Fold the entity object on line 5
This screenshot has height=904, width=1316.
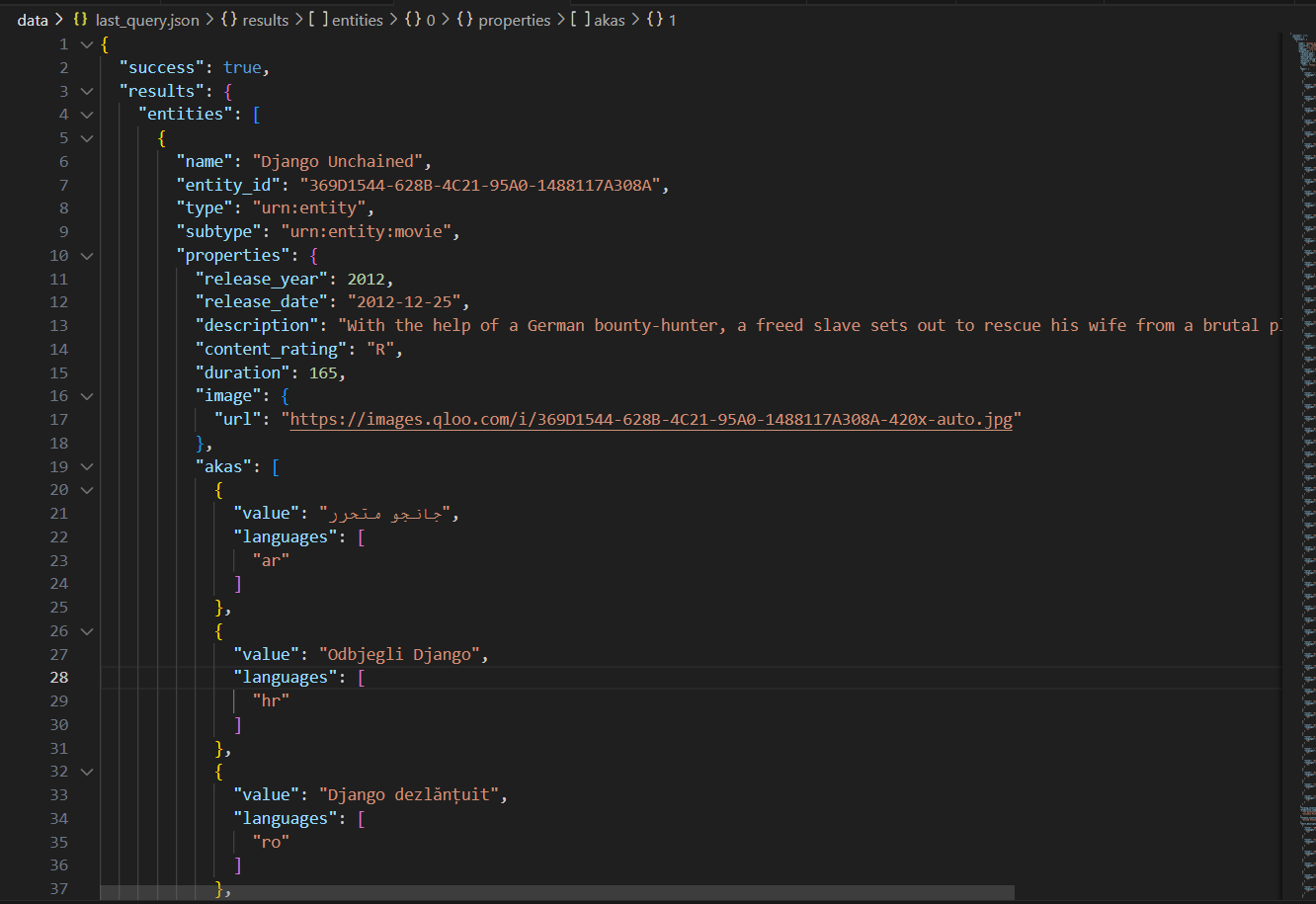point(87,138)
